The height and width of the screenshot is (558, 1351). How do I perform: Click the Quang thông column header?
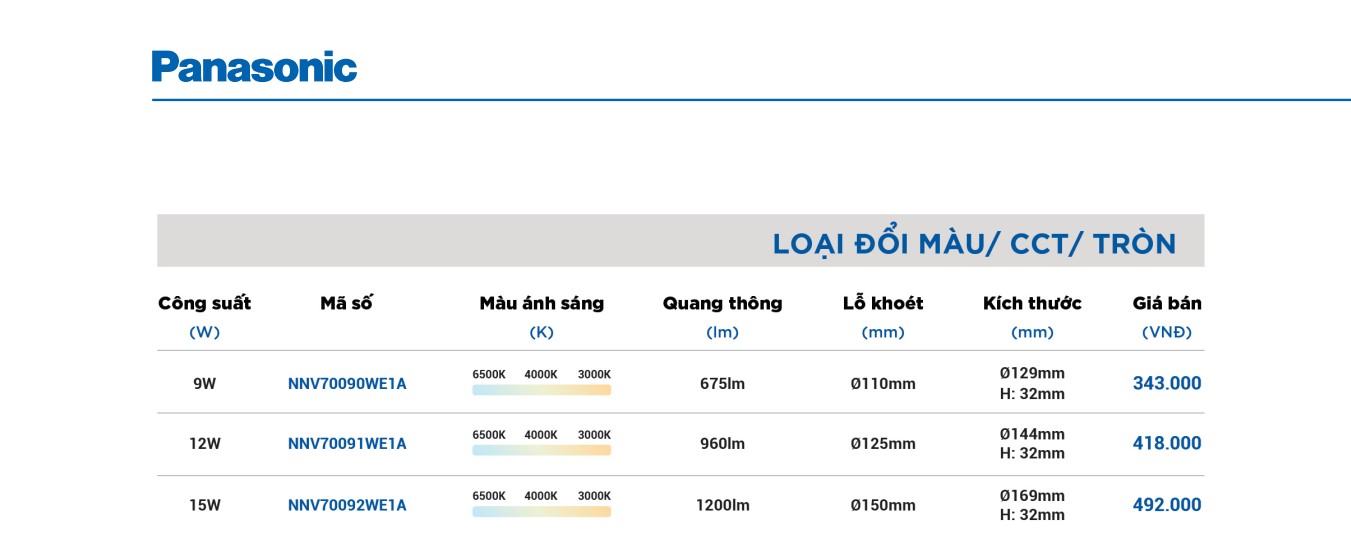point(722,303)
